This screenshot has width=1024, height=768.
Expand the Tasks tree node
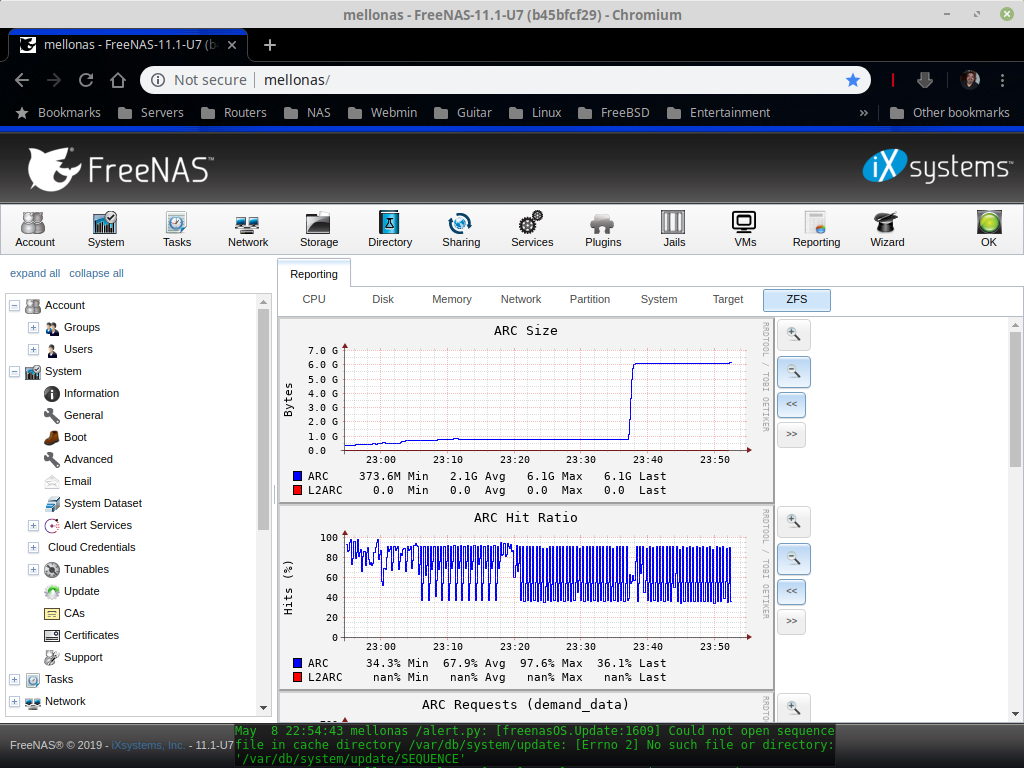14,679
